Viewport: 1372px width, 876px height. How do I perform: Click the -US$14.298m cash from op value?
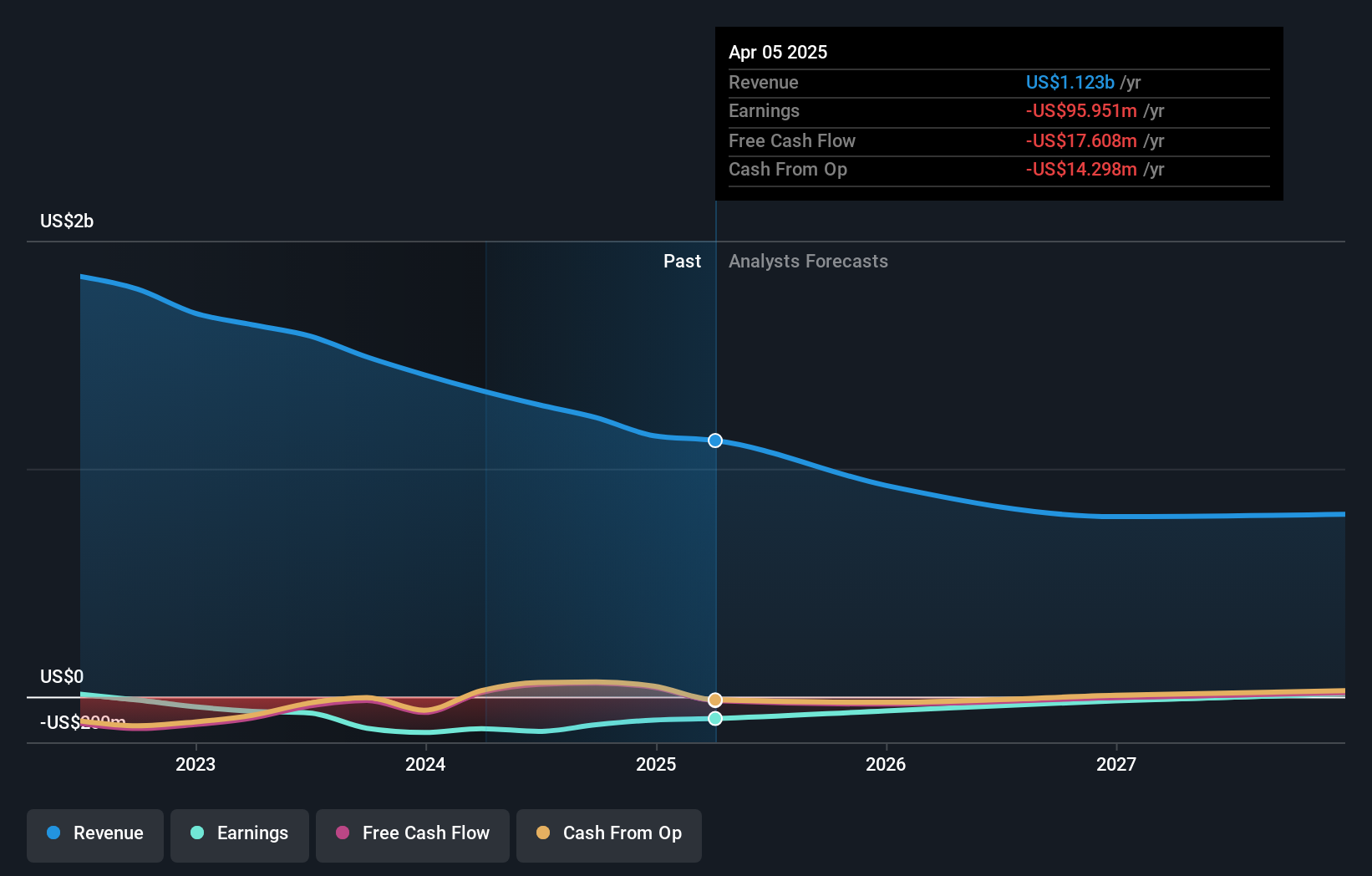point(1081,169)
